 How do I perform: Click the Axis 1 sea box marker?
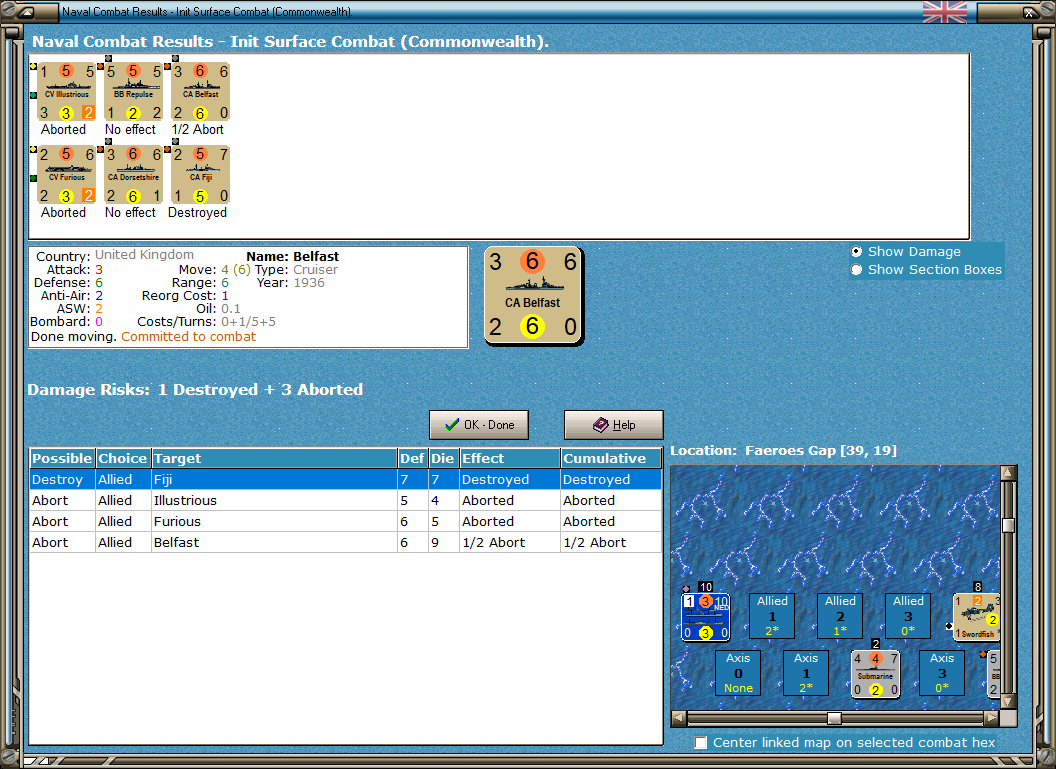click(x=805, y=673)
